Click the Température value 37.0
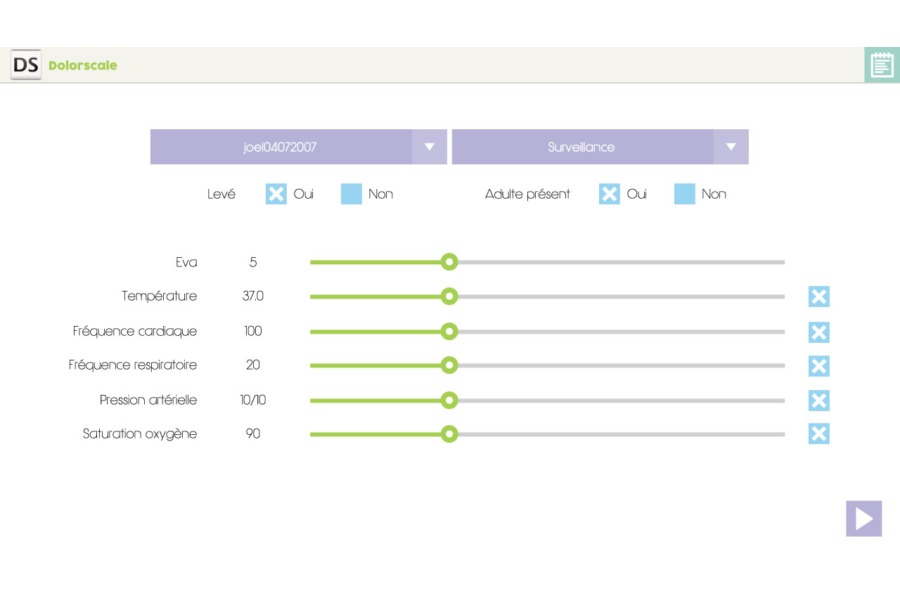The height and width of the screenshot is (600, 900). (253, 297)
